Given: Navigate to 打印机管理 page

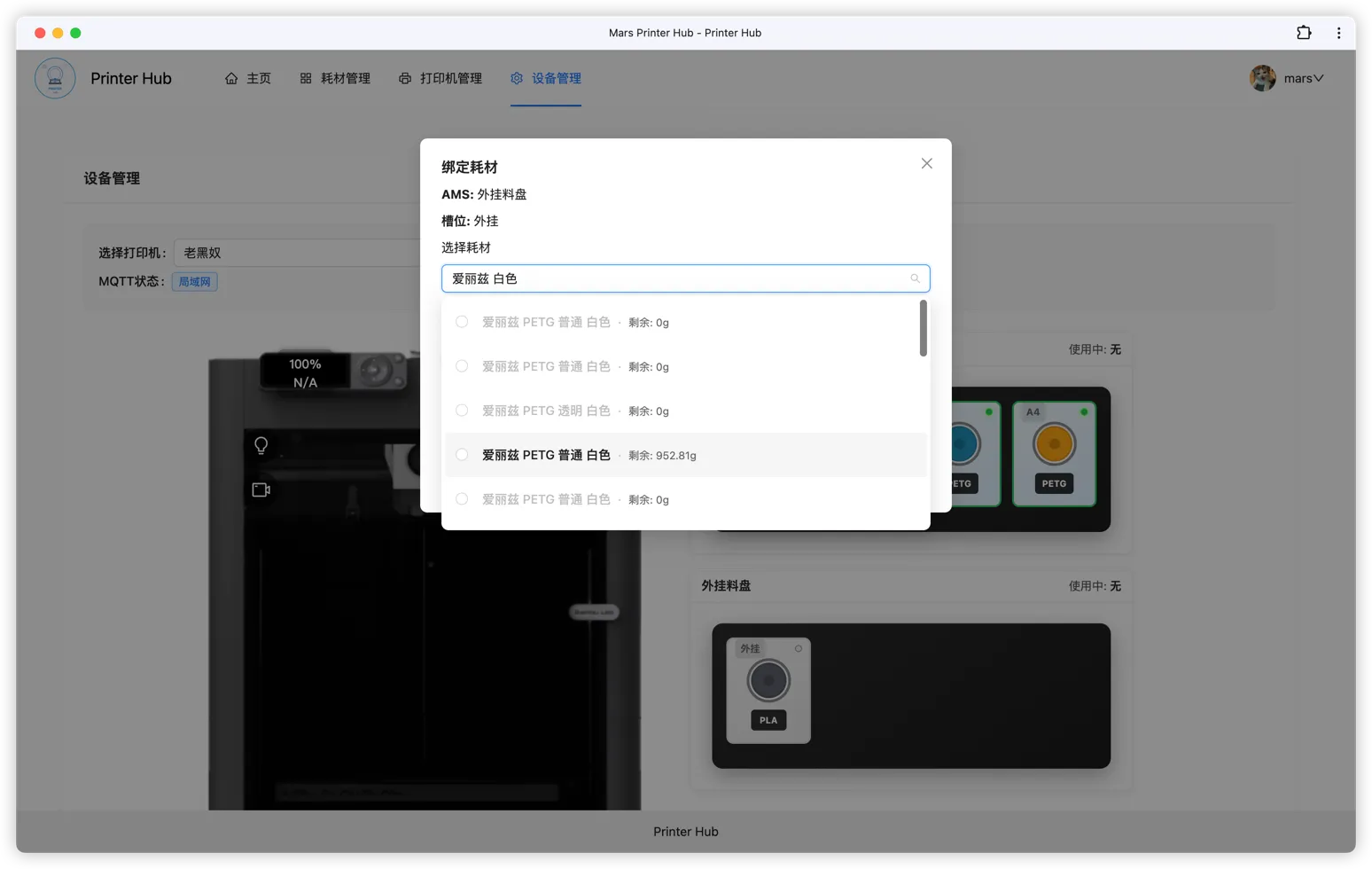Looking at the screenshot, I should pyautogui.click(x=440, y=78).
